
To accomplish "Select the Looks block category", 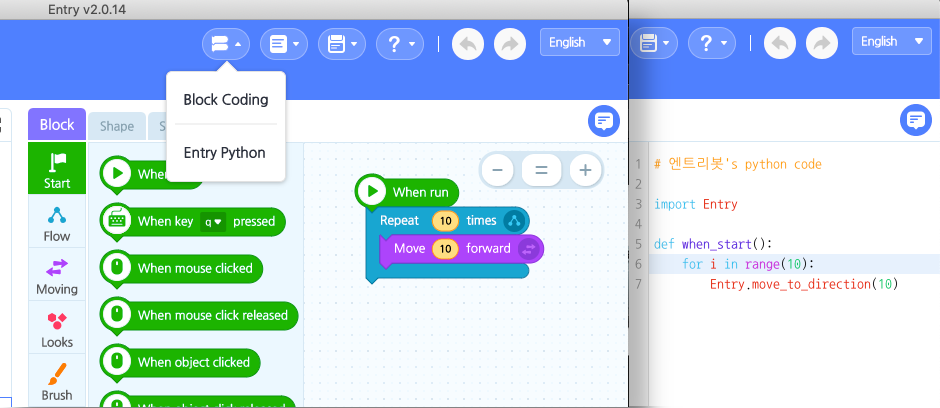I will pos(57,328).
